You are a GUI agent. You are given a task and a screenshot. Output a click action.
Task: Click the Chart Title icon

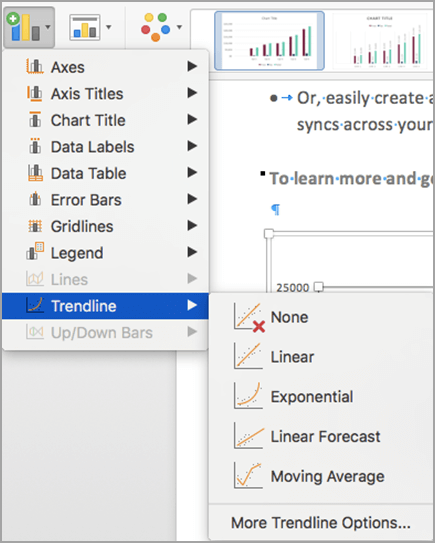35,119
